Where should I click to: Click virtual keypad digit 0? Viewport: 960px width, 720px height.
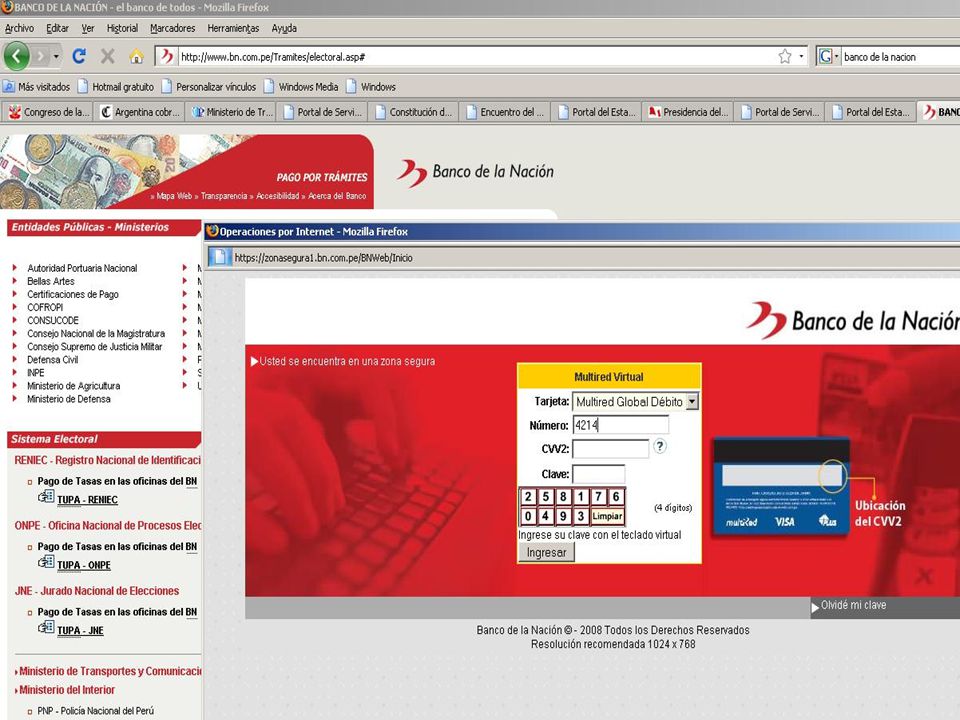(x=528, y=516)
